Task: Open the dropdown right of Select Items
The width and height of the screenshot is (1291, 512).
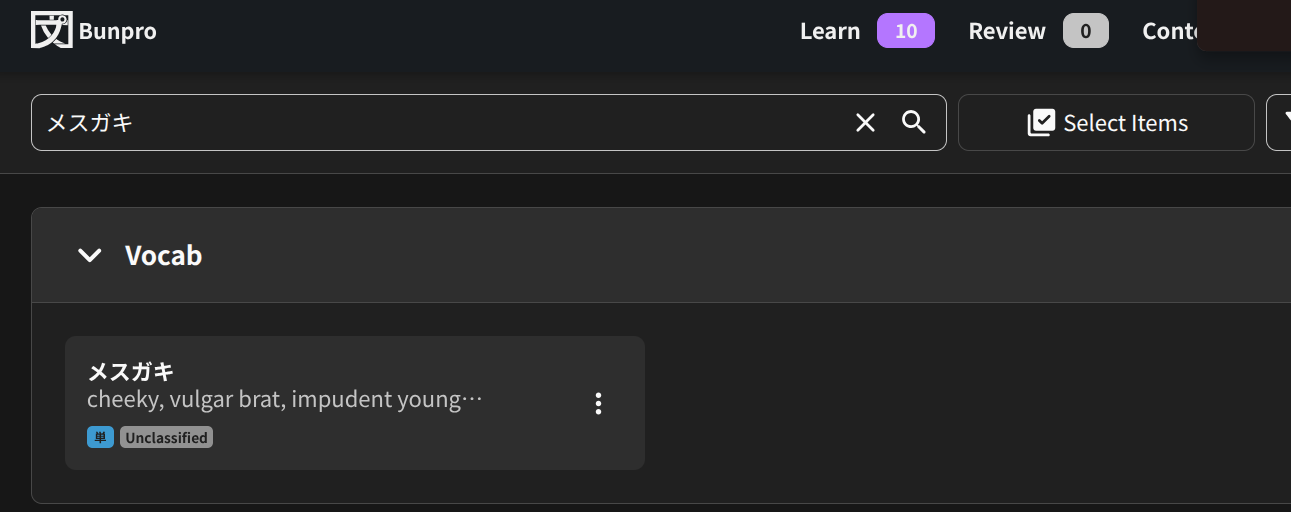Action: coord(1279,123)
